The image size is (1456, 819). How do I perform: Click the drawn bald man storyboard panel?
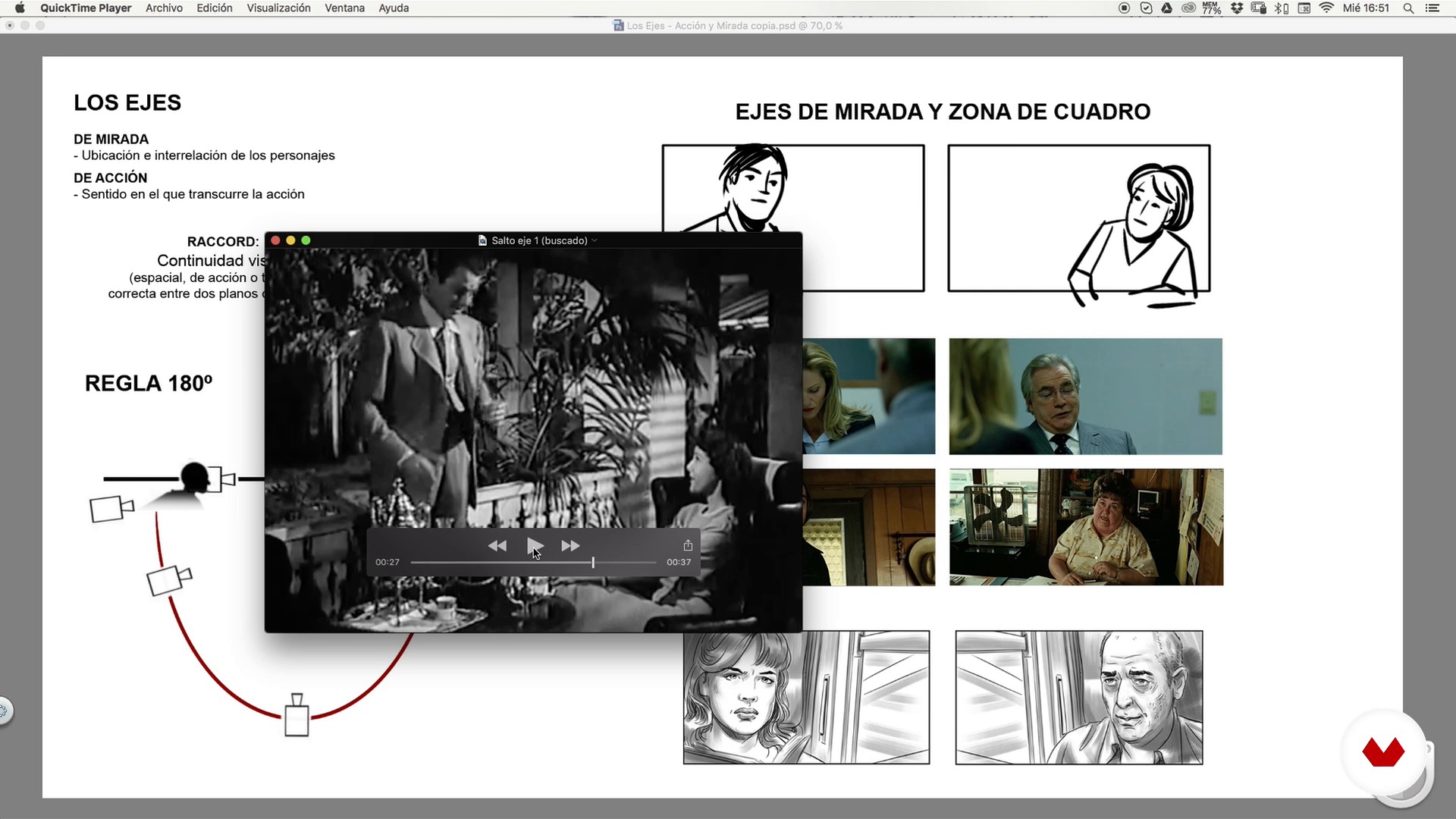coord(1079,698)
